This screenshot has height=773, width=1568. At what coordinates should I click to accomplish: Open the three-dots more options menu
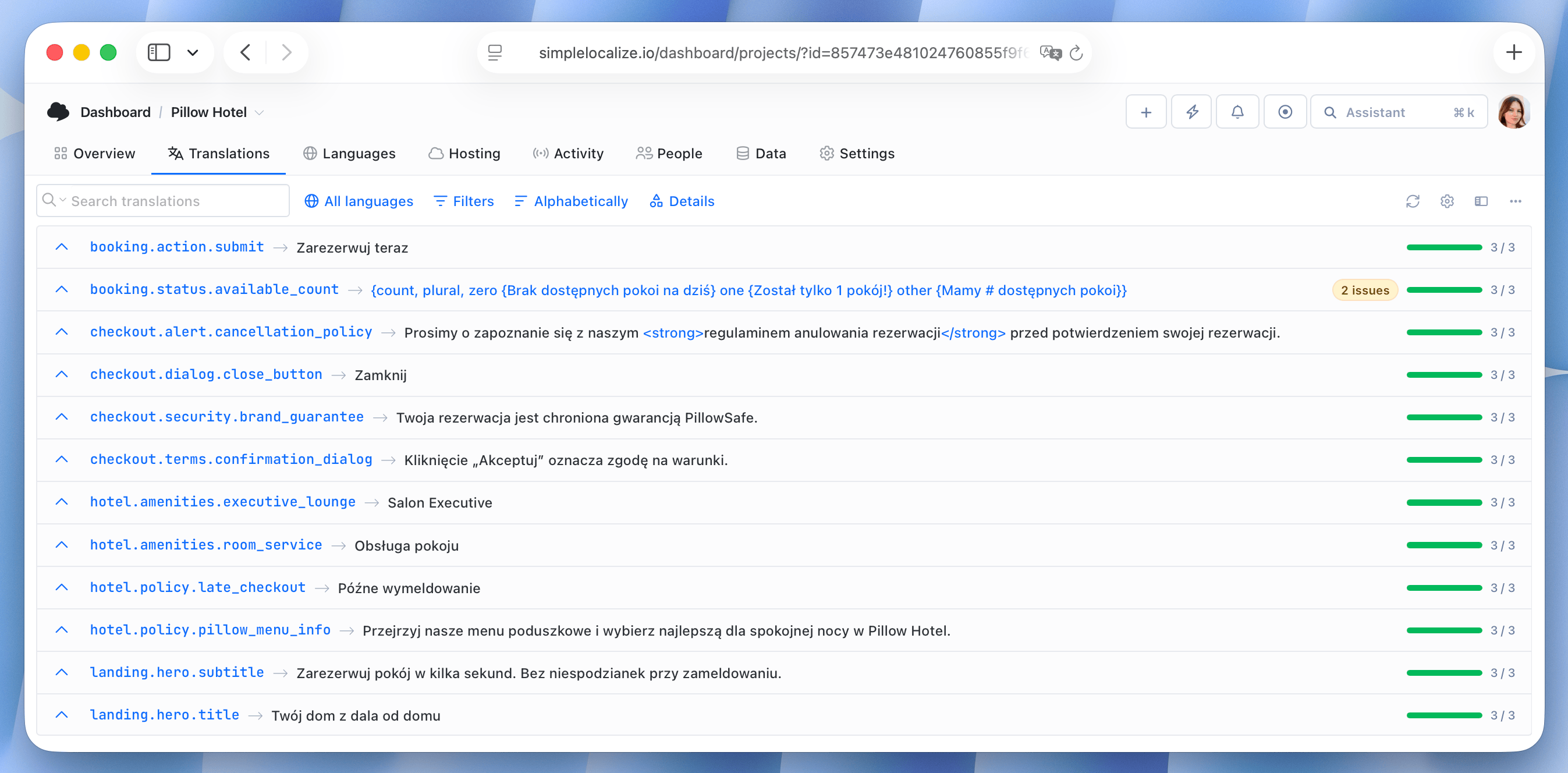[1515, 201]
